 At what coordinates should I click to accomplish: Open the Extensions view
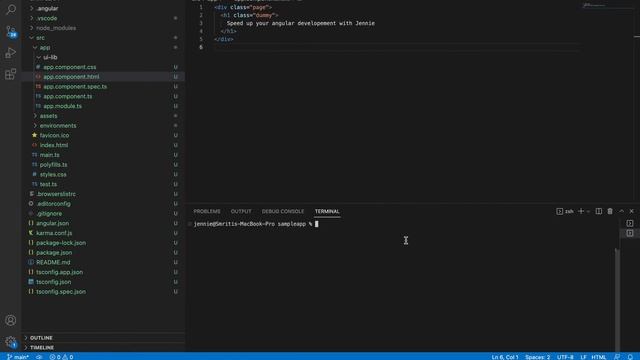11,74
